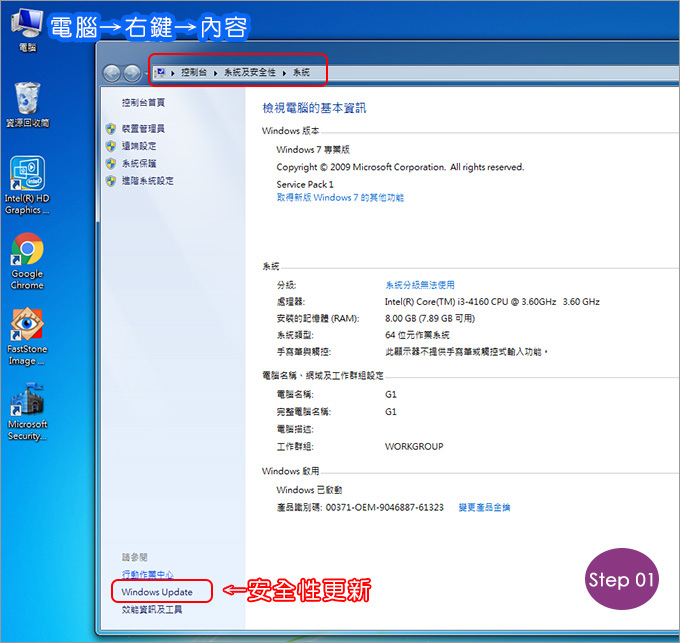Click the product ID 00371-OEM-9046887-61323
Screen dimensions: 680x643
(x=385, y=507)
